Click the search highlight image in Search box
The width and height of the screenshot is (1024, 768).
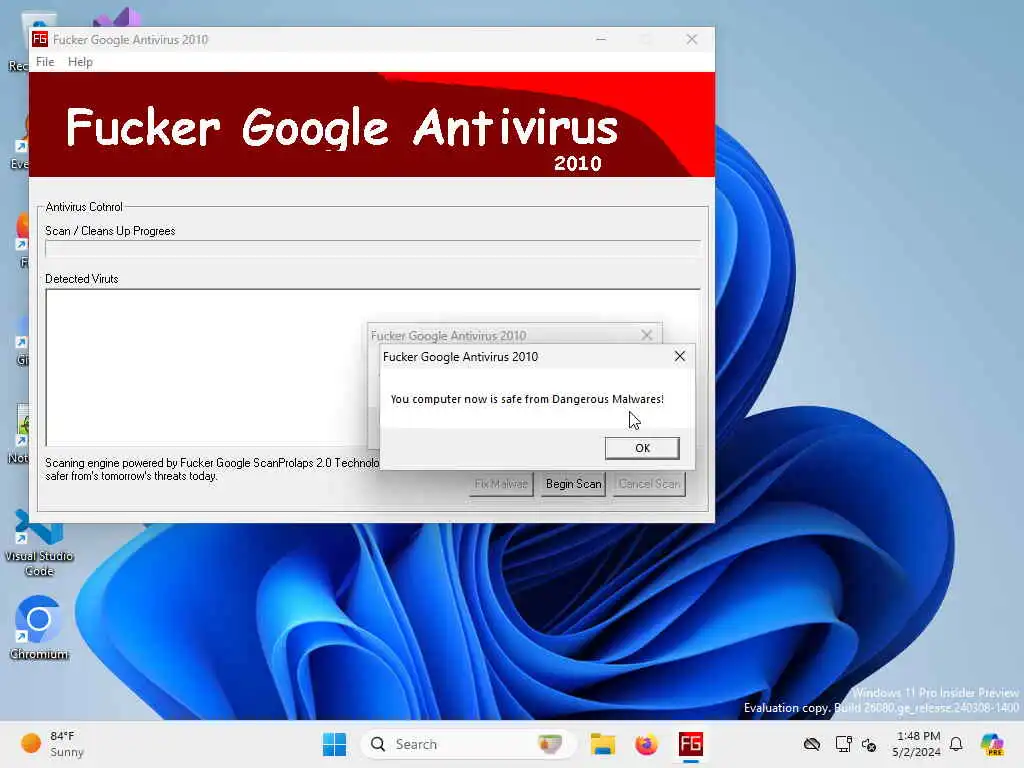(550, 744)
